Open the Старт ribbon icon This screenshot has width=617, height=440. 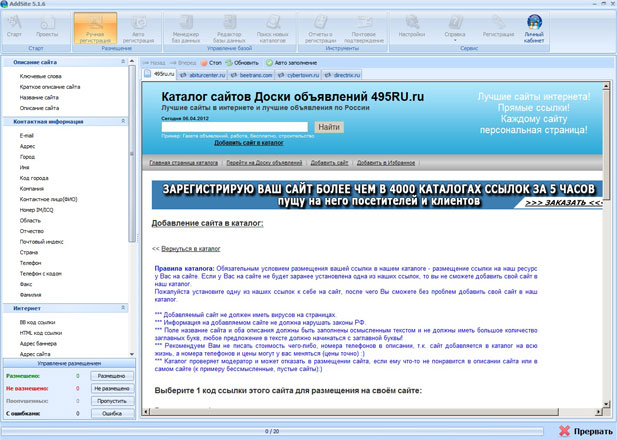(x=15, y=27)
